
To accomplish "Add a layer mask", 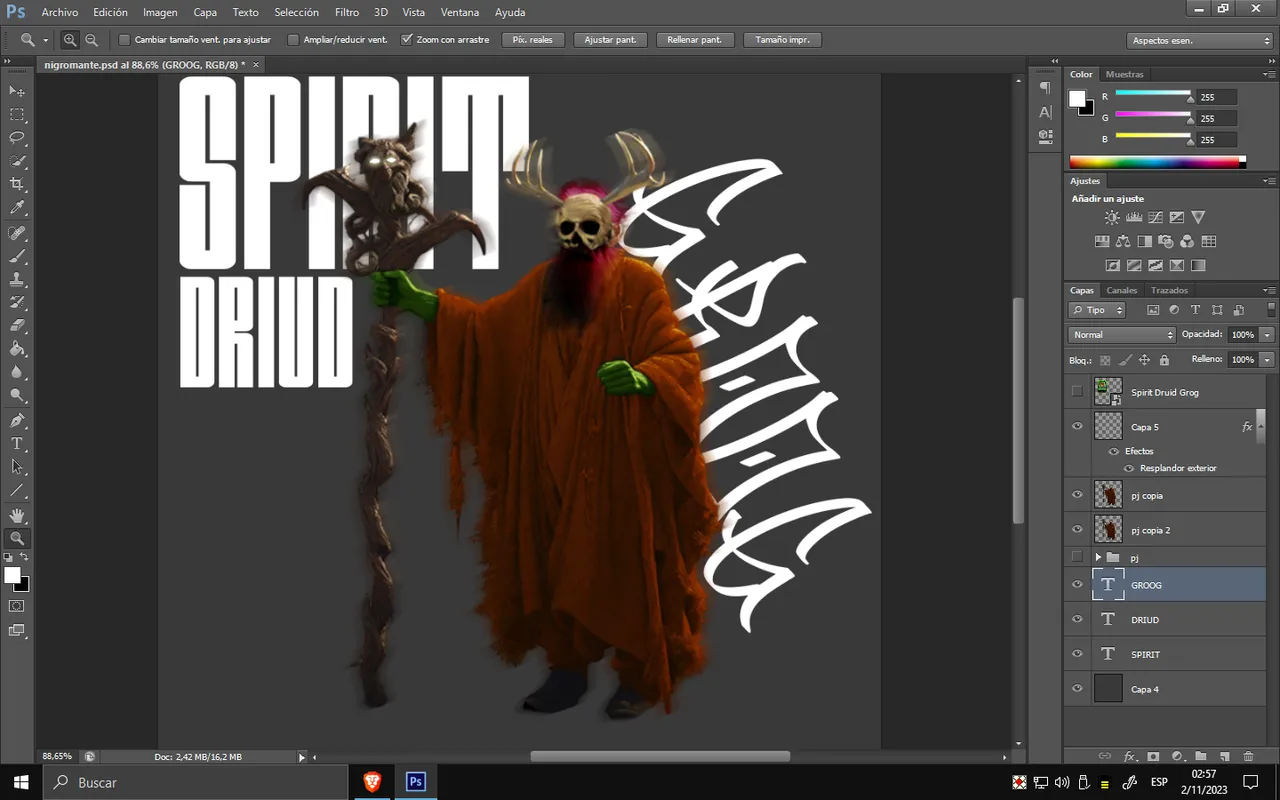I will click(x=1153, y=757).
